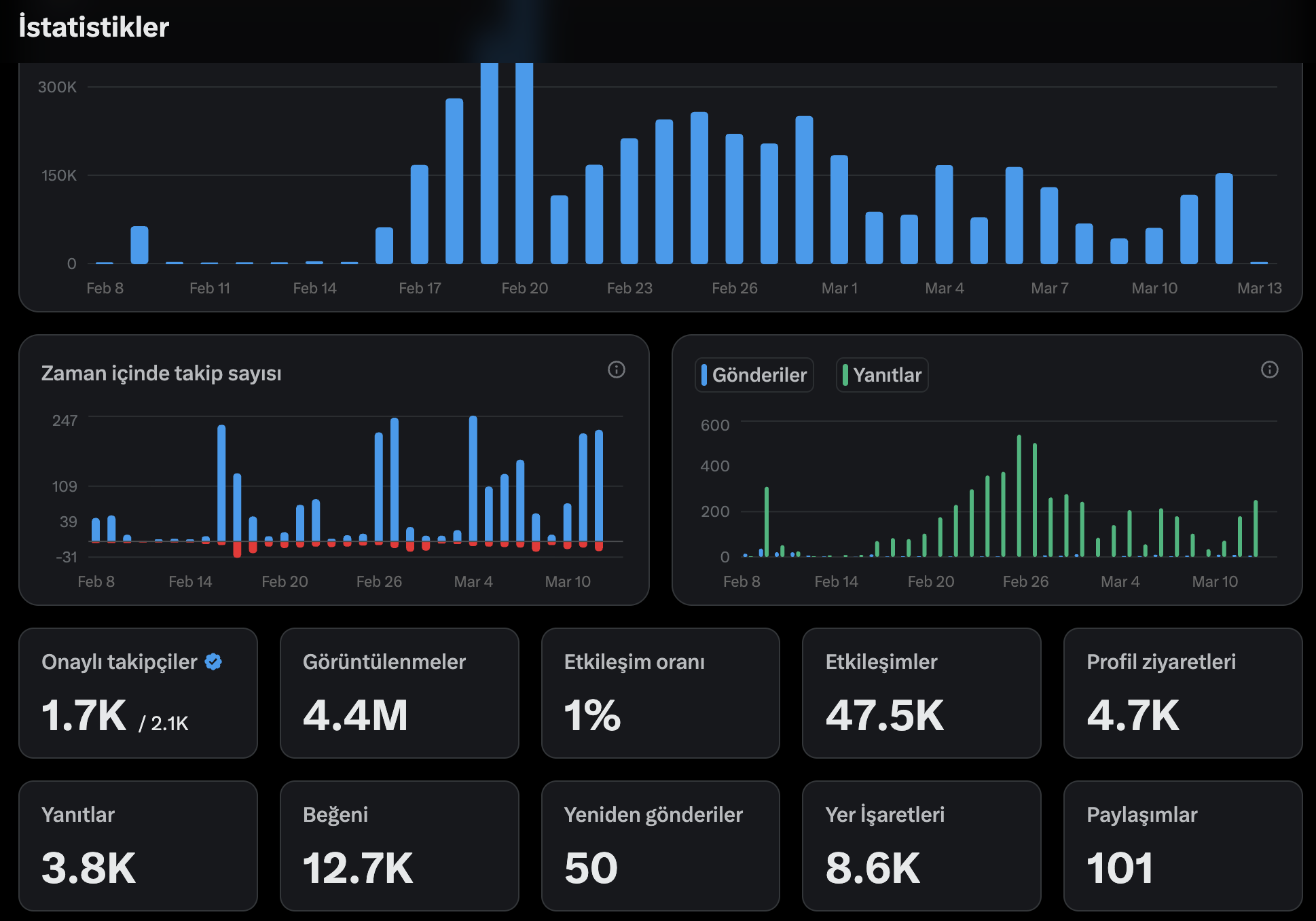The image size is (1316, 921).
Task: Click info icon on posts and replies chart
Action: point(1269,369)
